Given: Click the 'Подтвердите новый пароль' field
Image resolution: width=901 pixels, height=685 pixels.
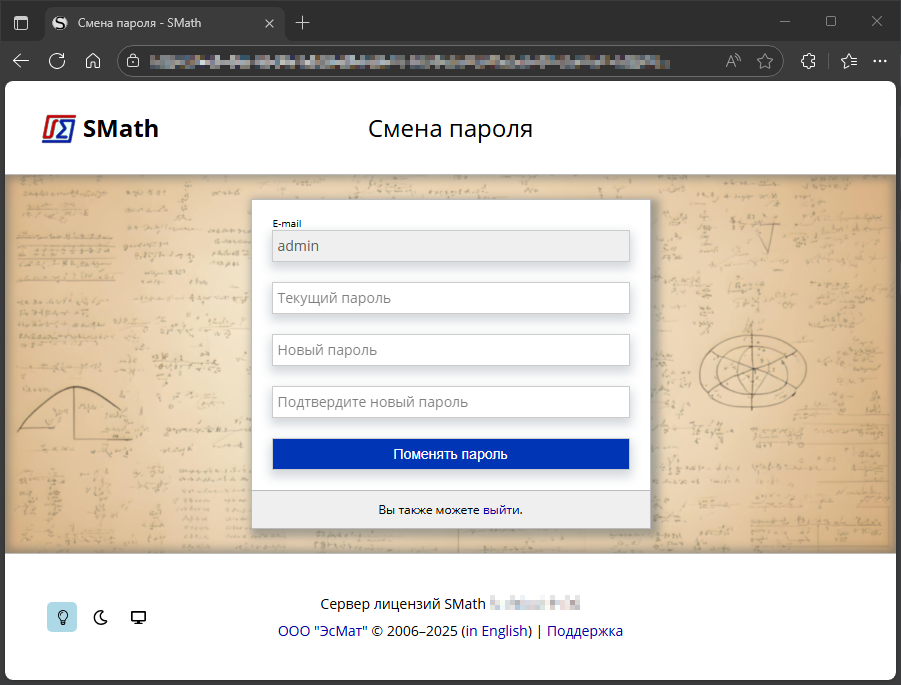Looking at the screenshot, I should coord(450,402).
